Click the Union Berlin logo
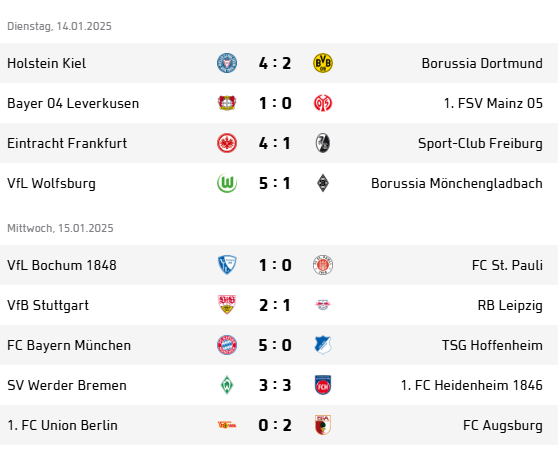The height and width of the screenshot is (455, 558). click(227, 425)
